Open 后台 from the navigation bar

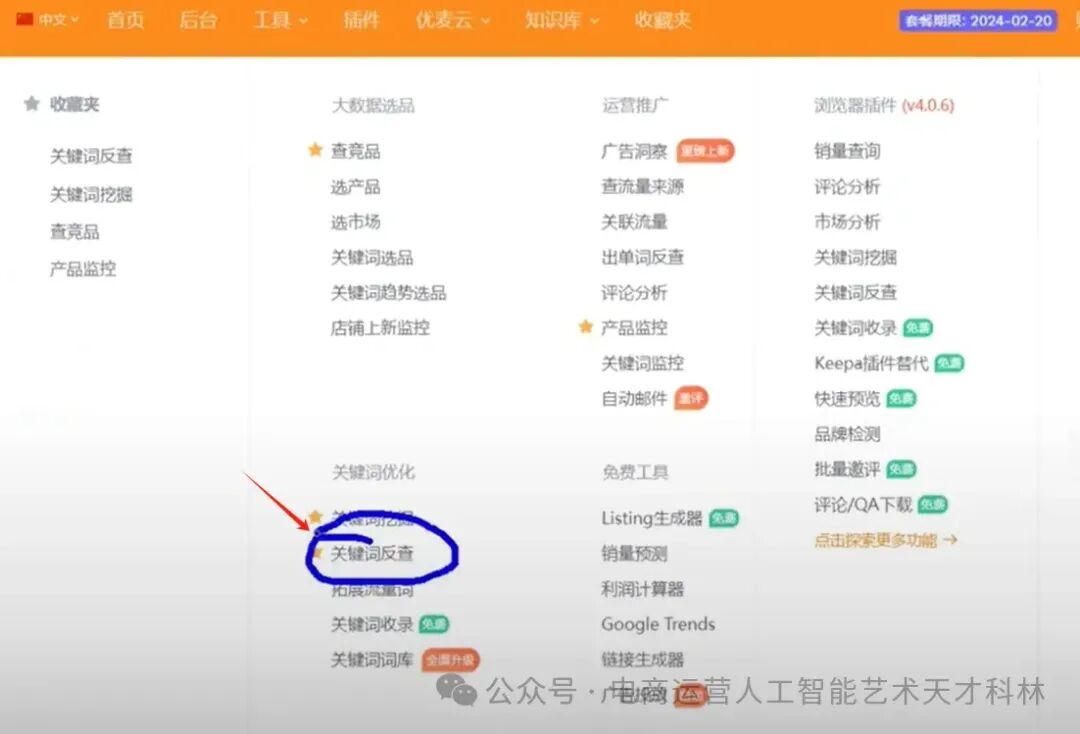point(198,18)
